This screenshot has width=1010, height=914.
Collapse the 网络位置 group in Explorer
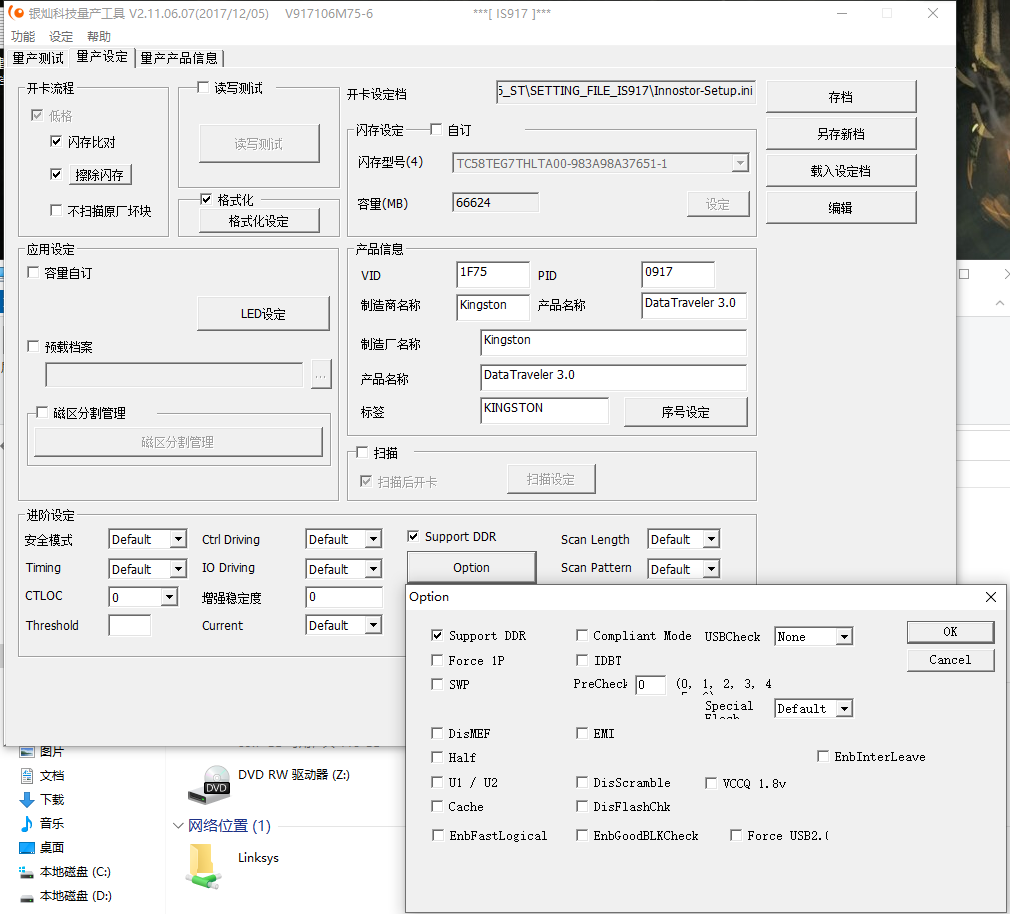pyautogui.click(x=178, y=826)
